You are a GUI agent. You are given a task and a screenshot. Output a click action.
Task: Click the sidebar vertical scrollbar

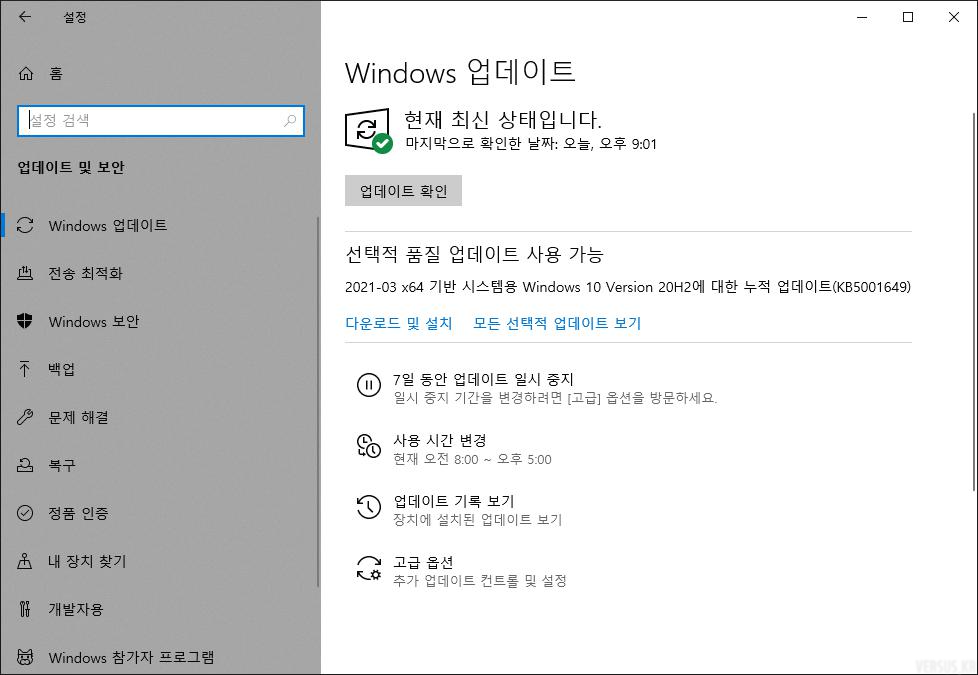pos(318,402)
